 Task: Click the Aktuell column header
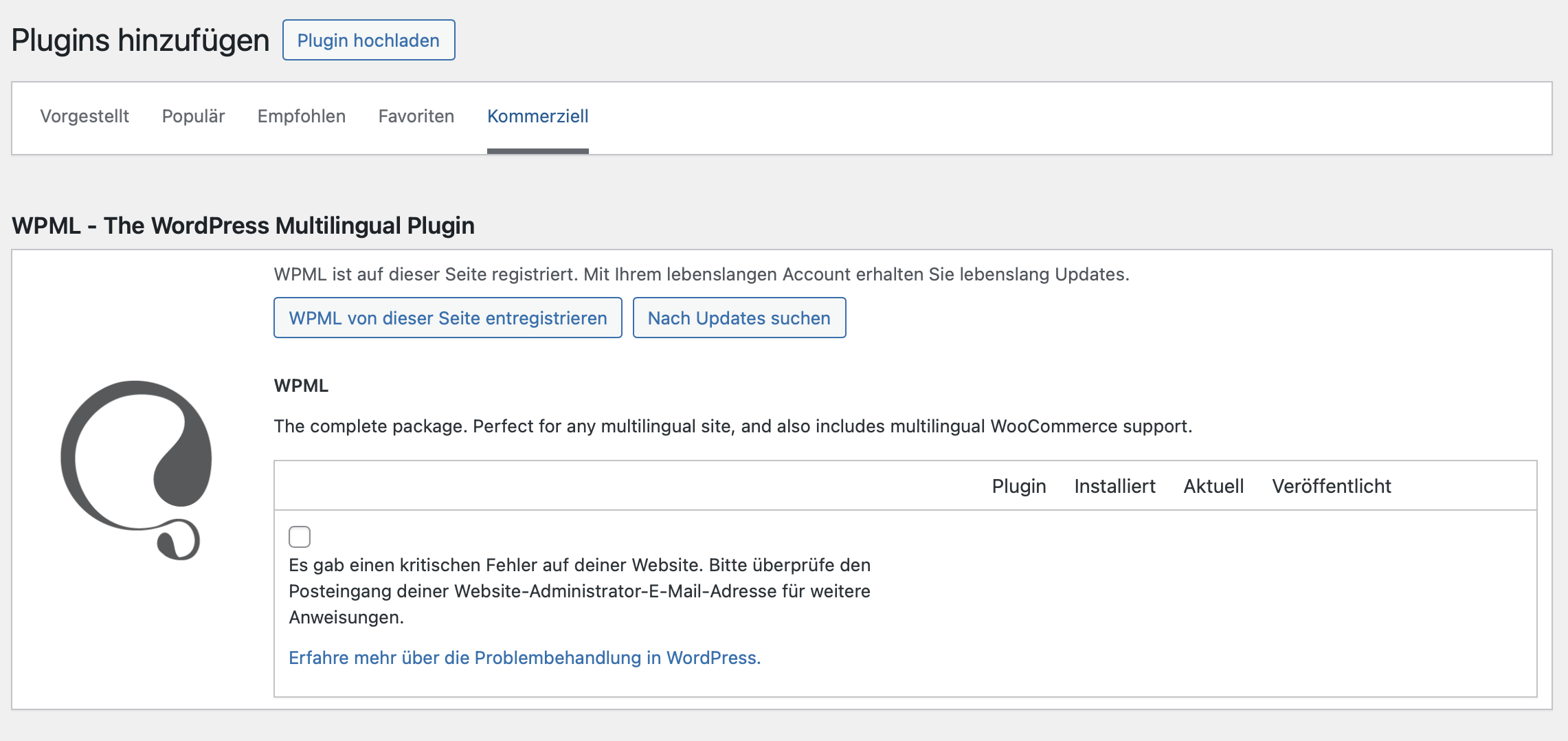pos(1213,486)
